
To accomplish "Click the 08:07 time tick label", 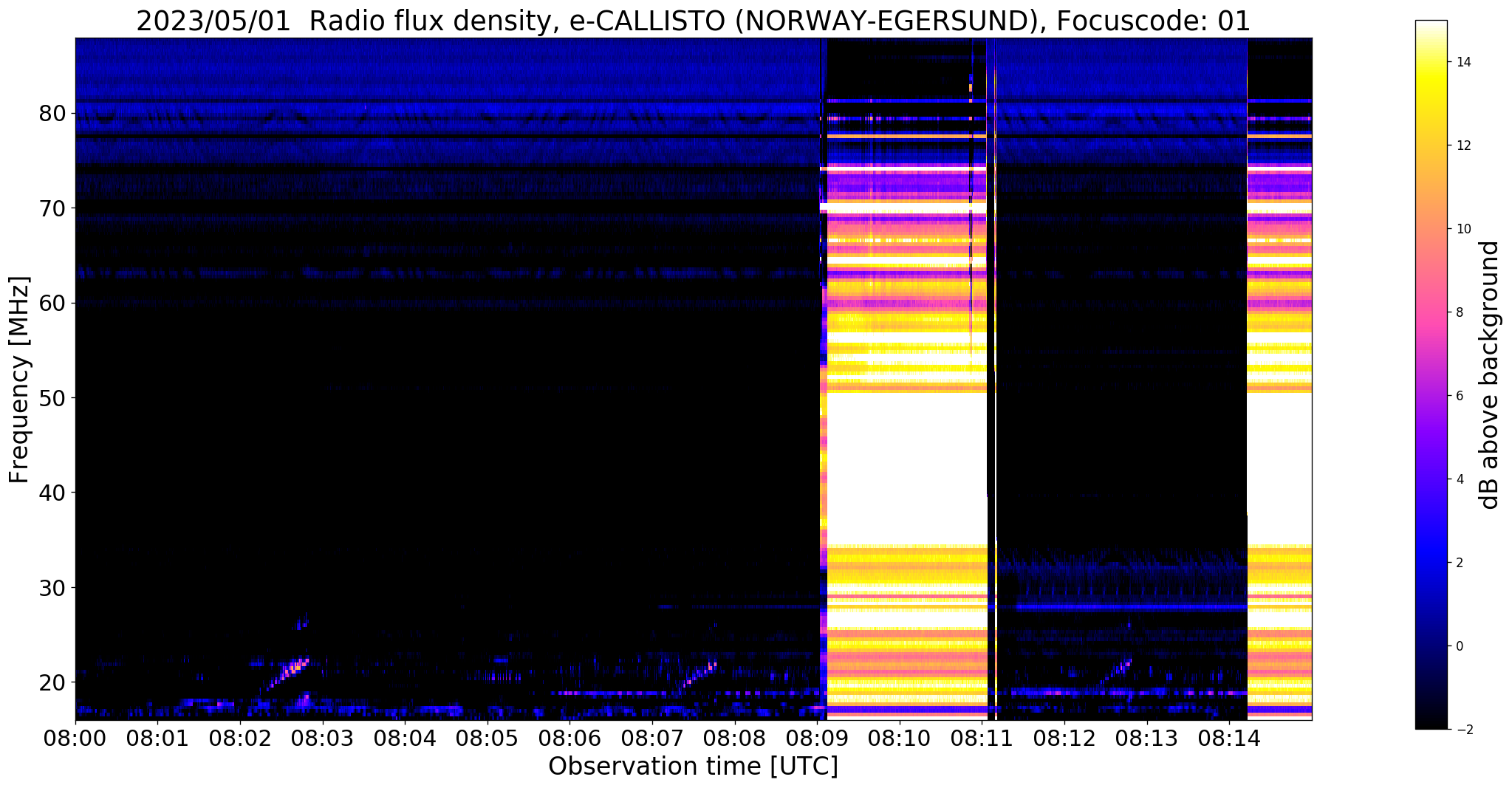I will pyautogui.click(x=652, y=739).
